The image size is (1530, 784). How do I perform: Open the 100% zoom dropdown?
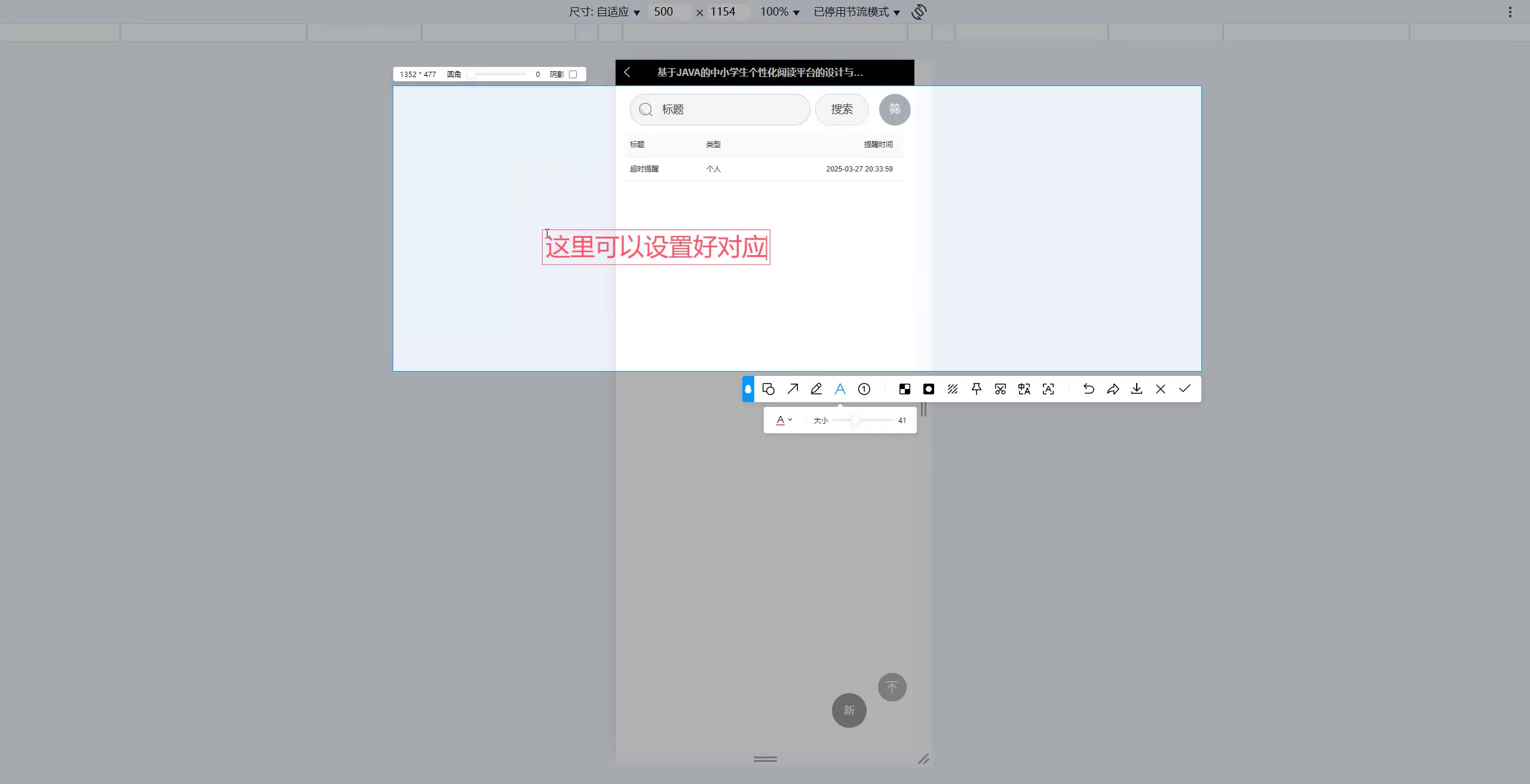tap(779, 12)
